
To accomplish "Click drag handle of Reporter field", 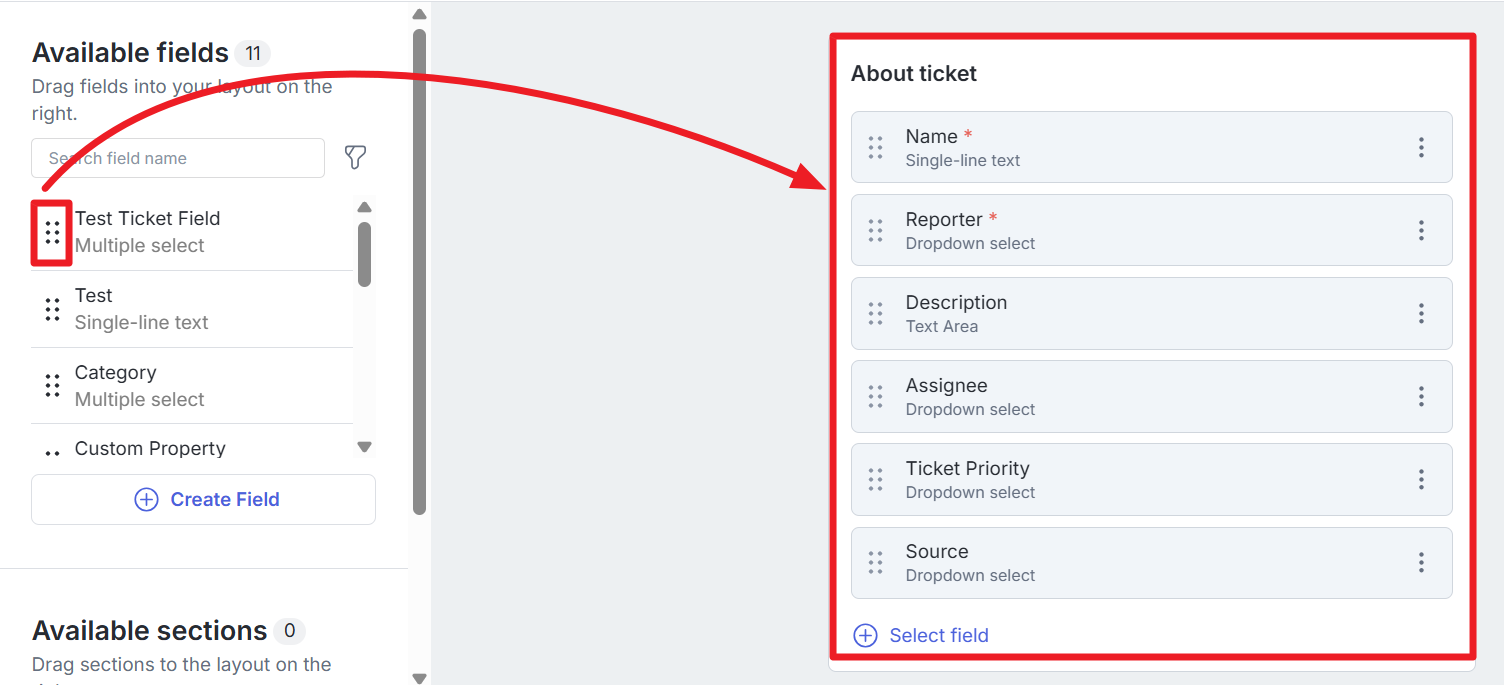I will click(x=876, y=231).
